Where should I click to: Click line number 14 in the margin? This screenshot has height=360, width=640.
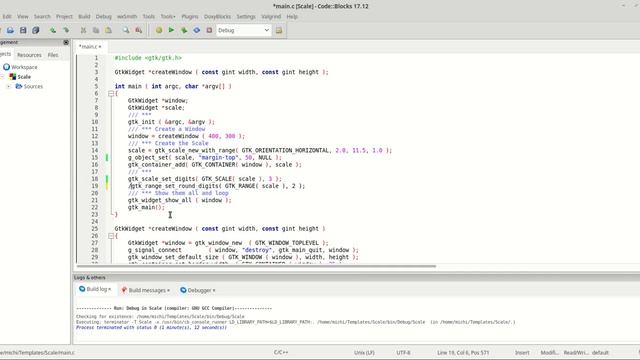[x=95, y=150]
